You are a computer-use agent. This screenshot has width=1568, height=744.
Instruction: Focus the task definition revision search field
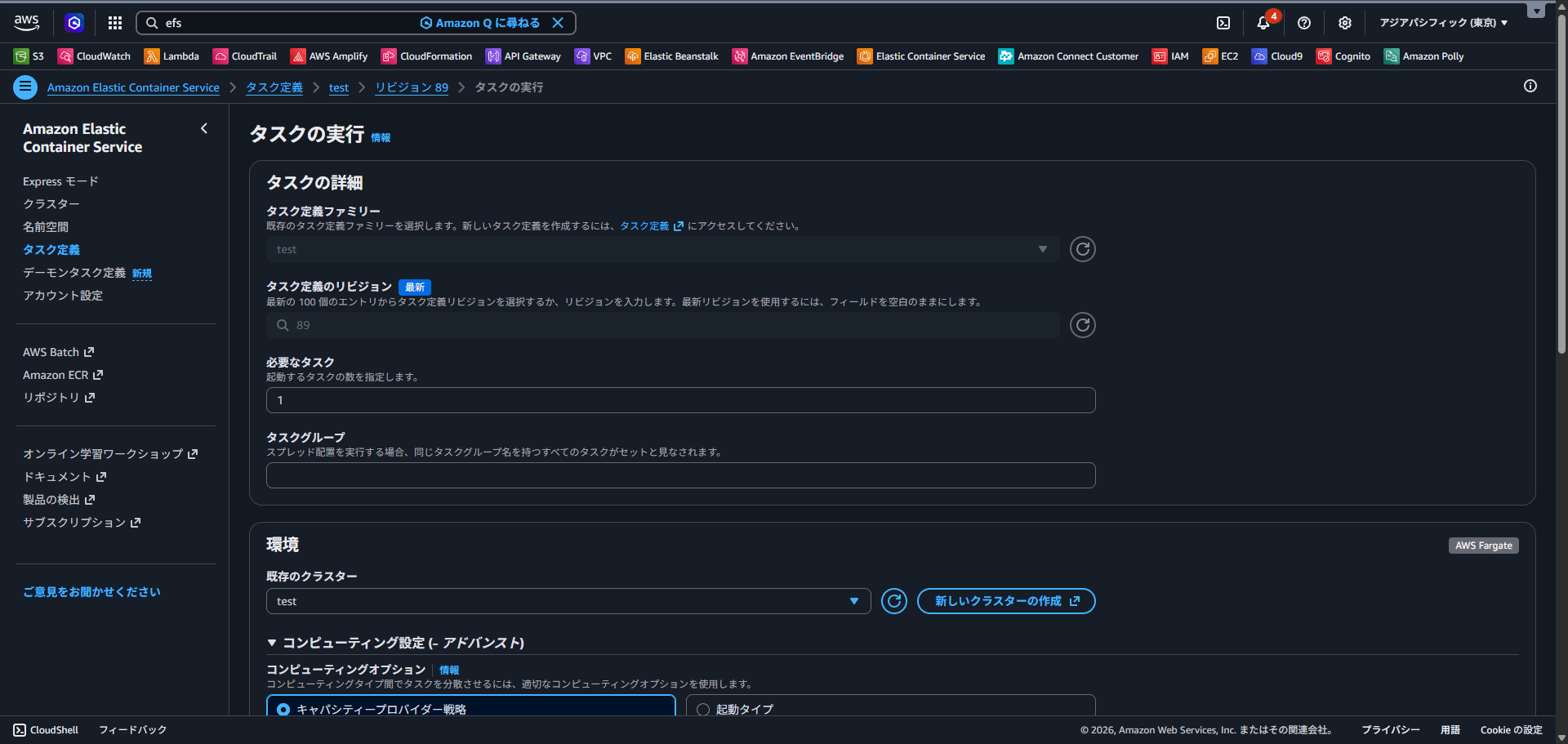click(x=663, y=325)
